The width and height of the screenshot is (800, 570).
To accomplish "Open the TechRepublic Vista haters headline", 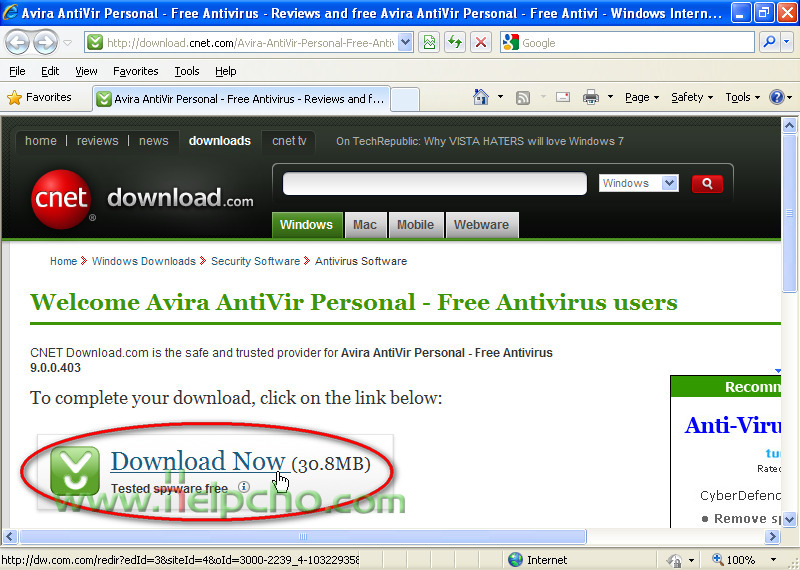I will (480, 141).
